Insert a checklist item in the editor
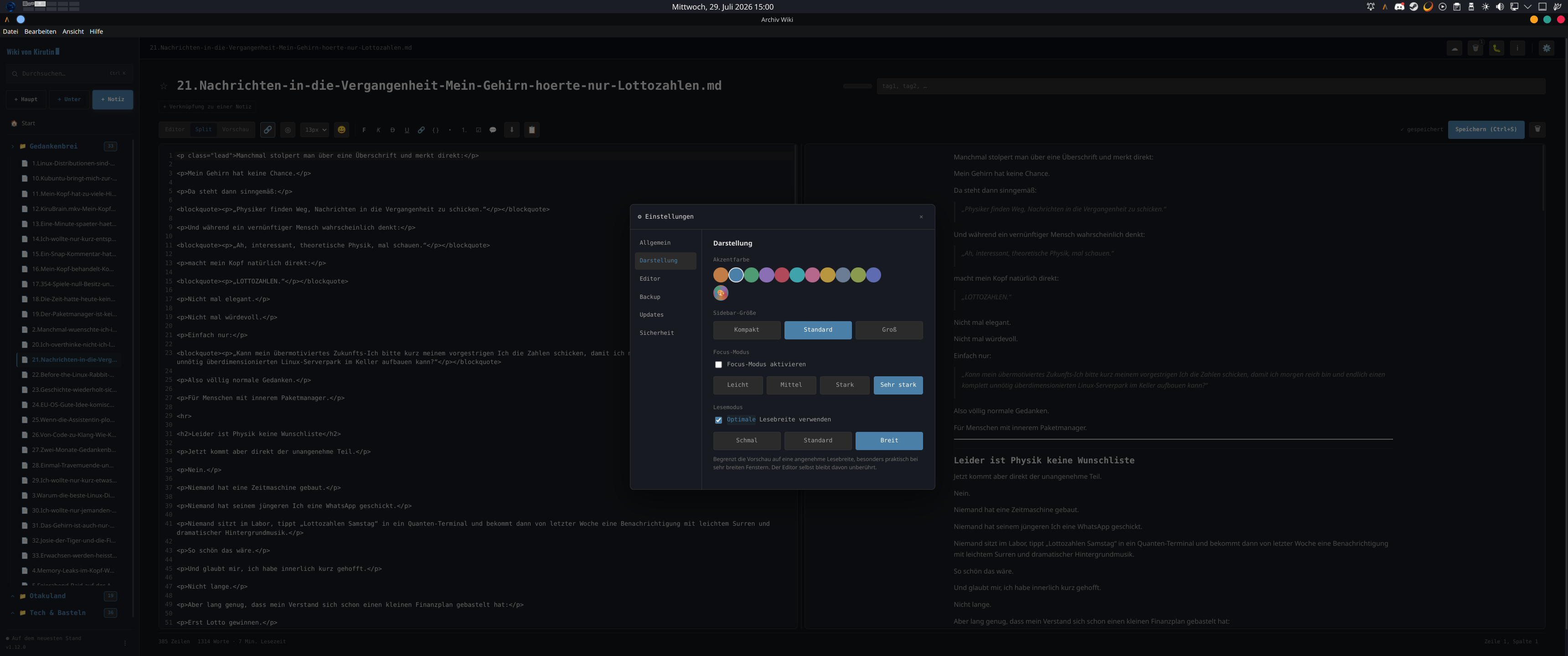 click(479, 130)
